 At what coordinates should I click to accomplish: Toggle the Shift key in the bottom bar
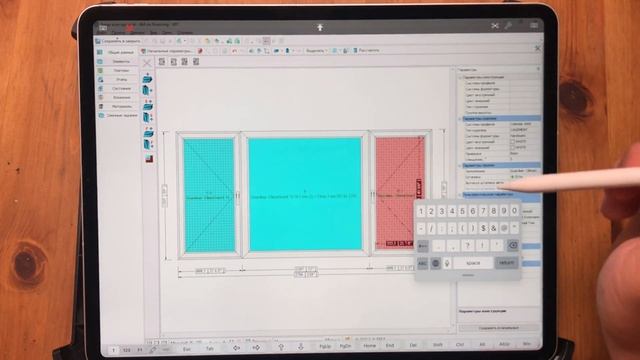(438, 345)
